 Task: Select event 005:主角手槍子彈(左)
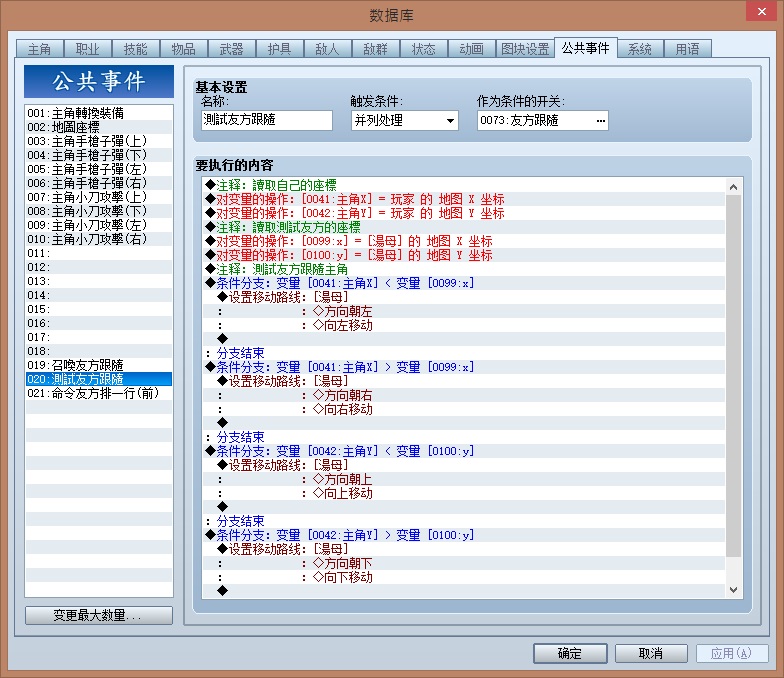coord(98,169)
